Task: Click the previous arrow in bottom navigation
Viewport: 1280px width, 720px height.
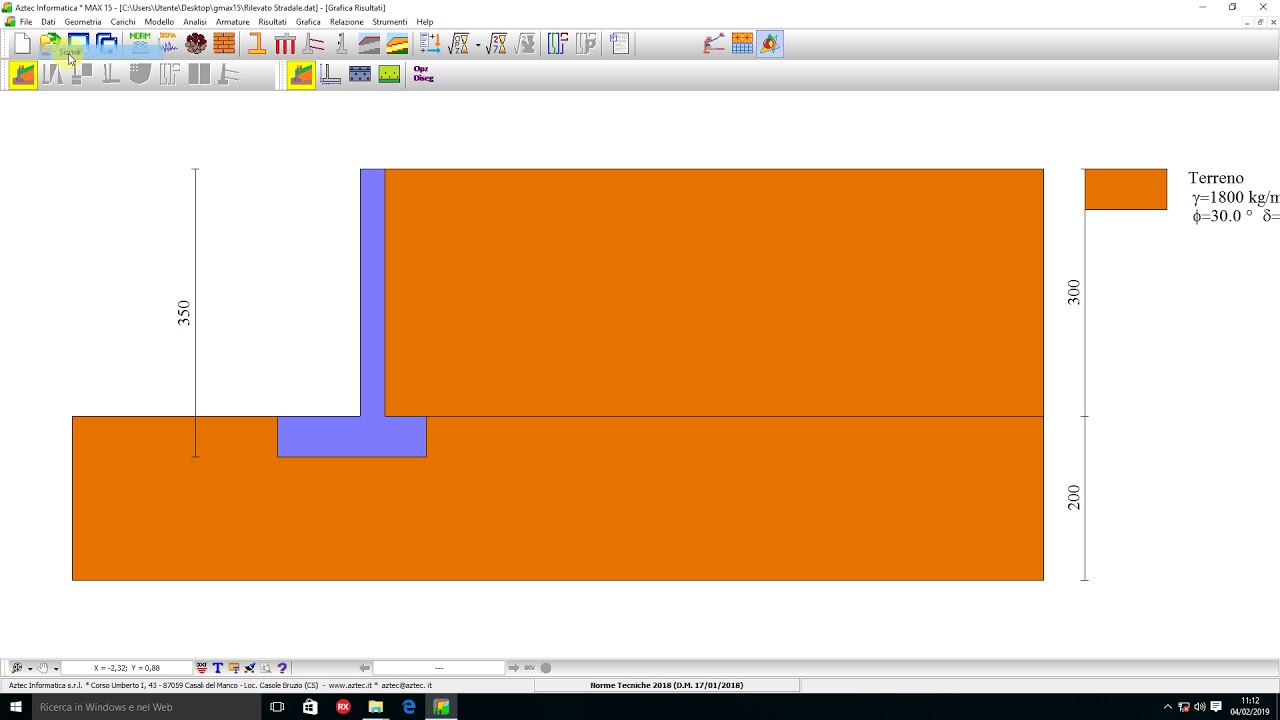Action: coord(365,668)
